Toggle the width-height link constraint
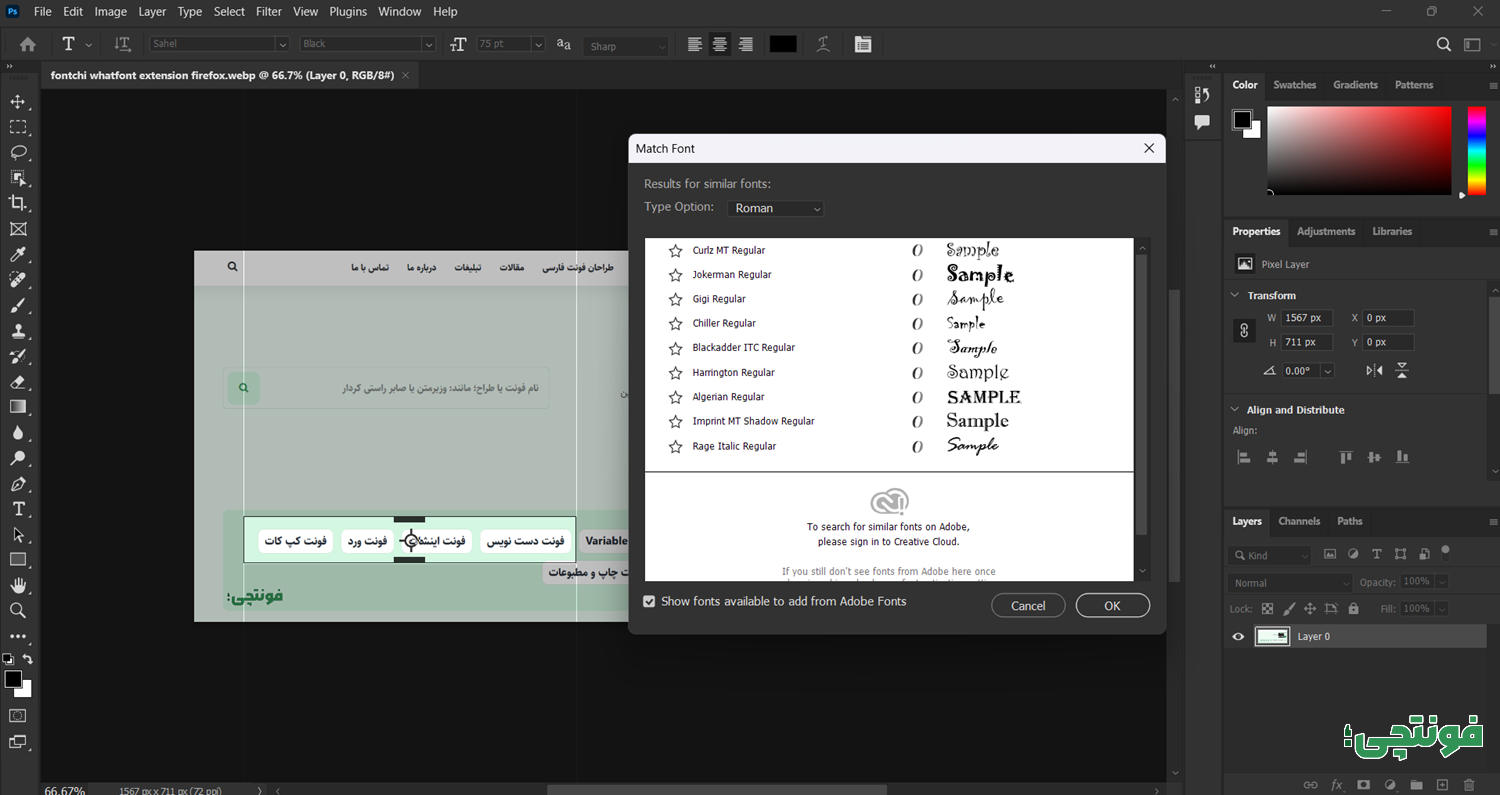The image size is (1500, 795). 1244,330
